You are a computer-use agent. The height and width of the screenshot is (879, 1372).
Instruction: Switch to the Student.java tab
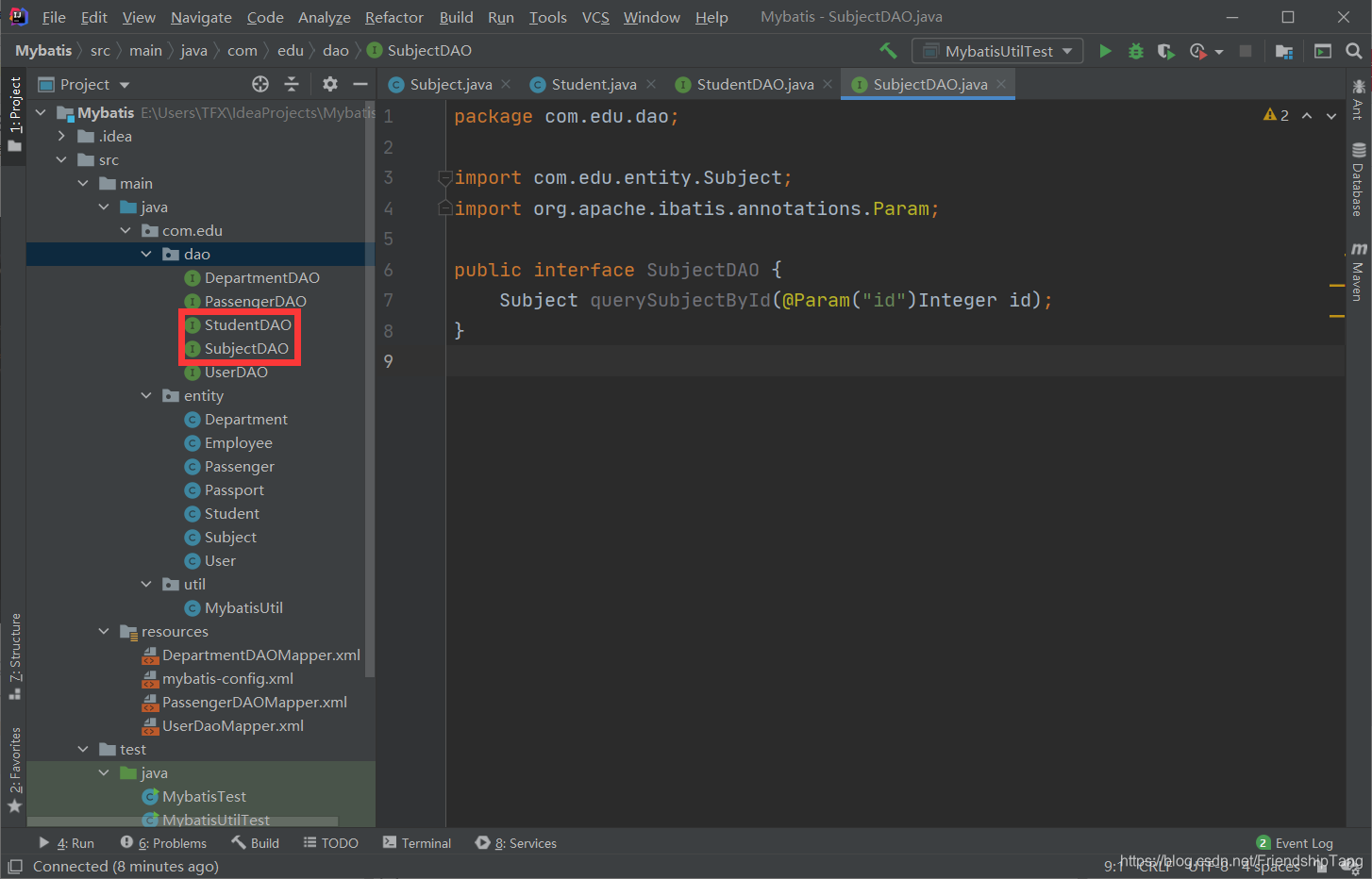[594, 84]
